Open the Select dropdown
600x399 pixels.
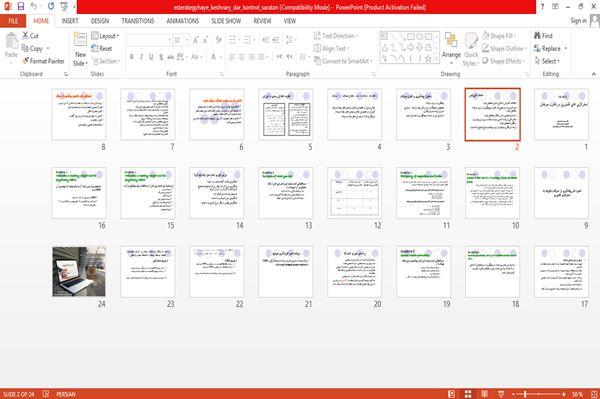point(547,61)
